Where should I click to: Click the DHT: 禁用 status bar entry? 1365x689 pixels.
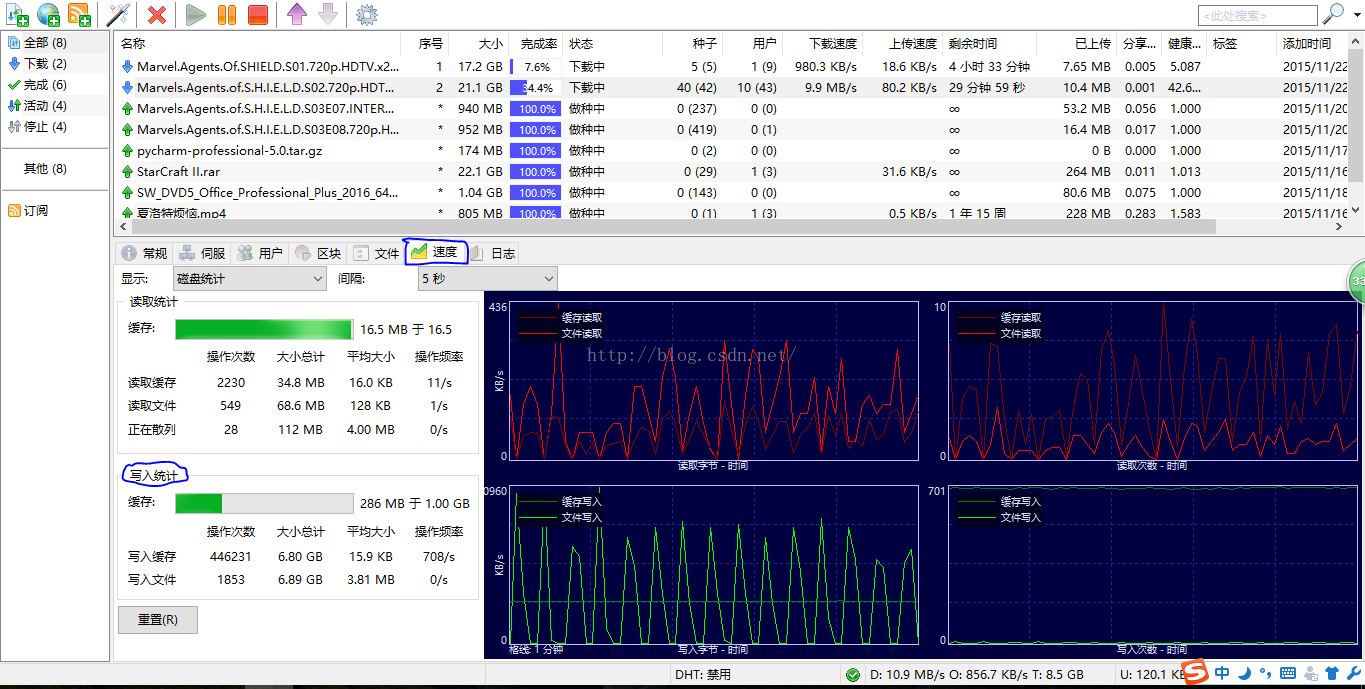coord(703,675)
